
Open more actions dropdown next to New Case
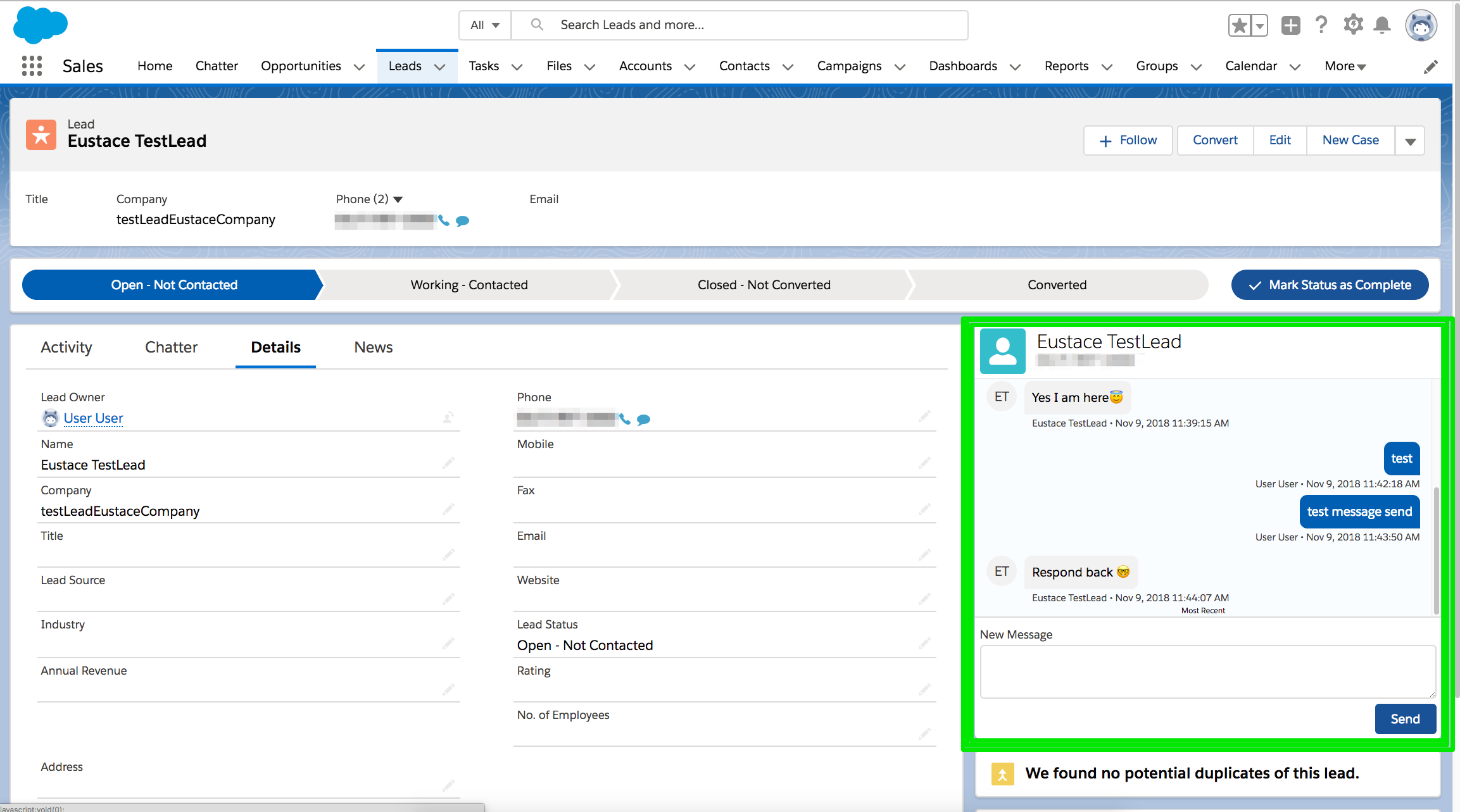click(x=1410, y=141)
